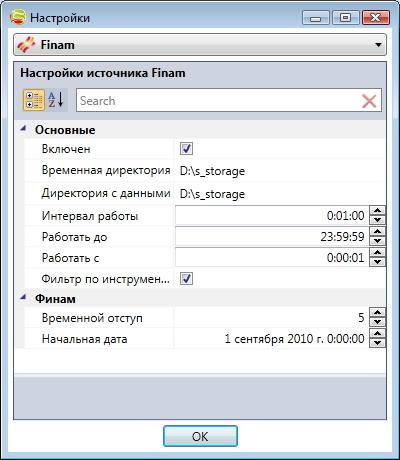Open the Finam source dropdown arrow
Screen dimensions: 400x460
(378, 45)
